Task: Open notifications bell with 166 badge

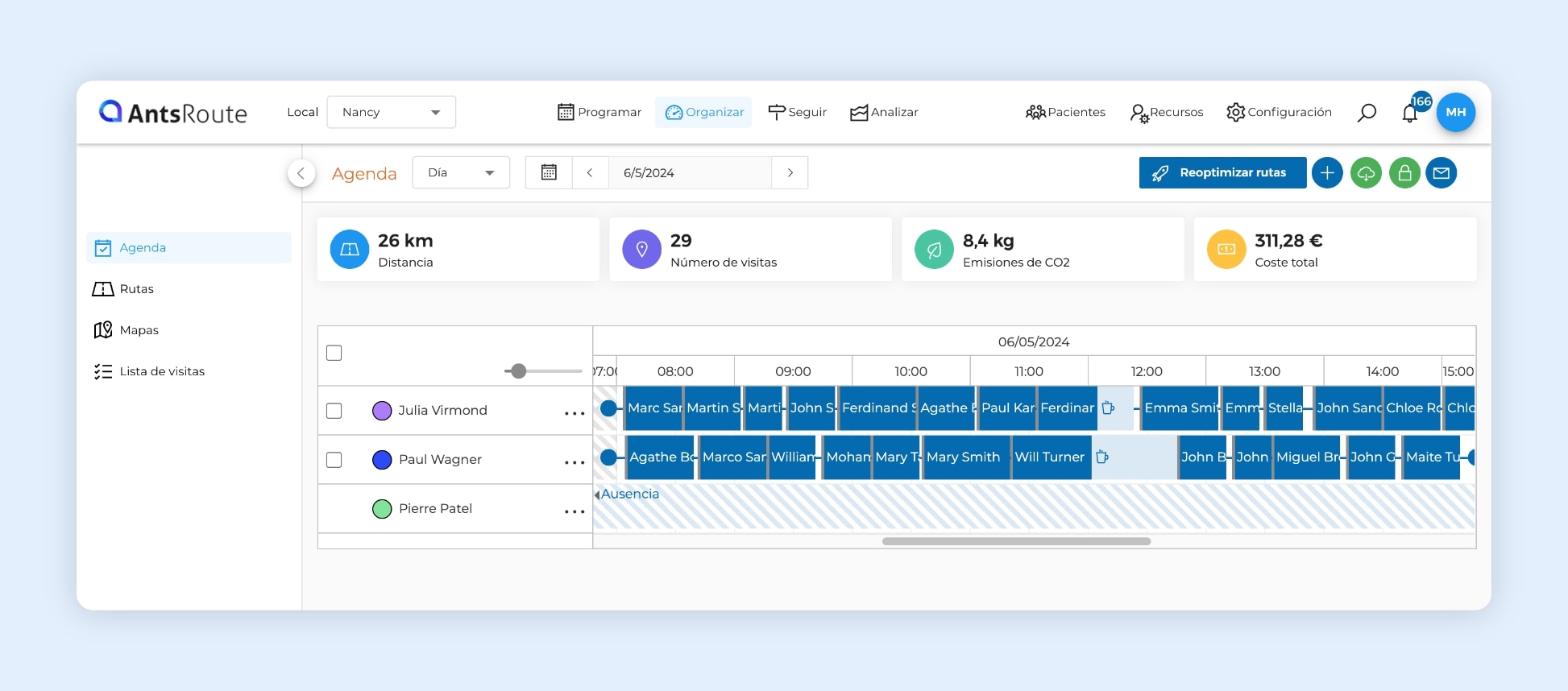Action: pos(1410,113)
